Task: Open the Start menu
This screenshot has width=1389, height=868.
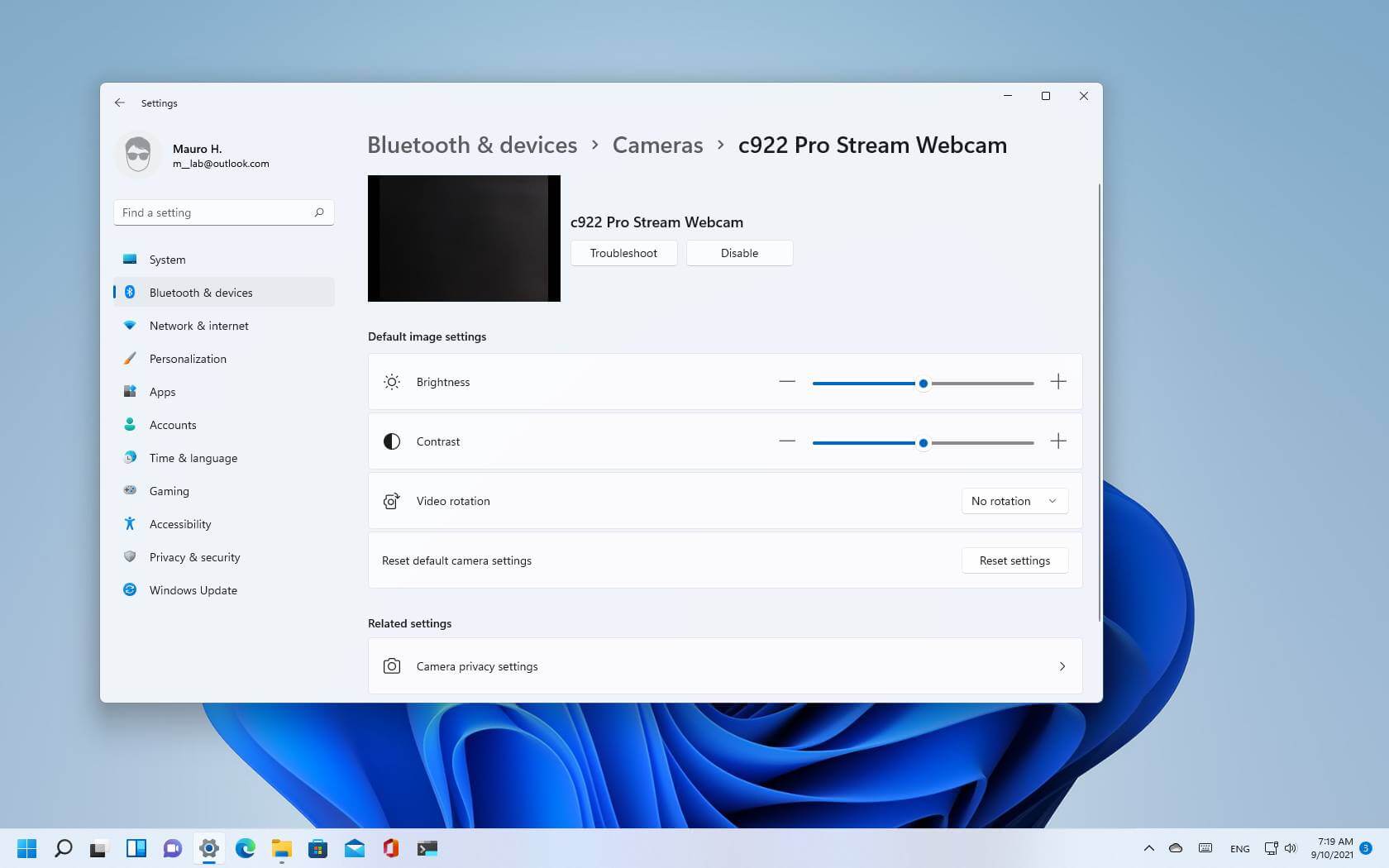Action: pos(26,847)
